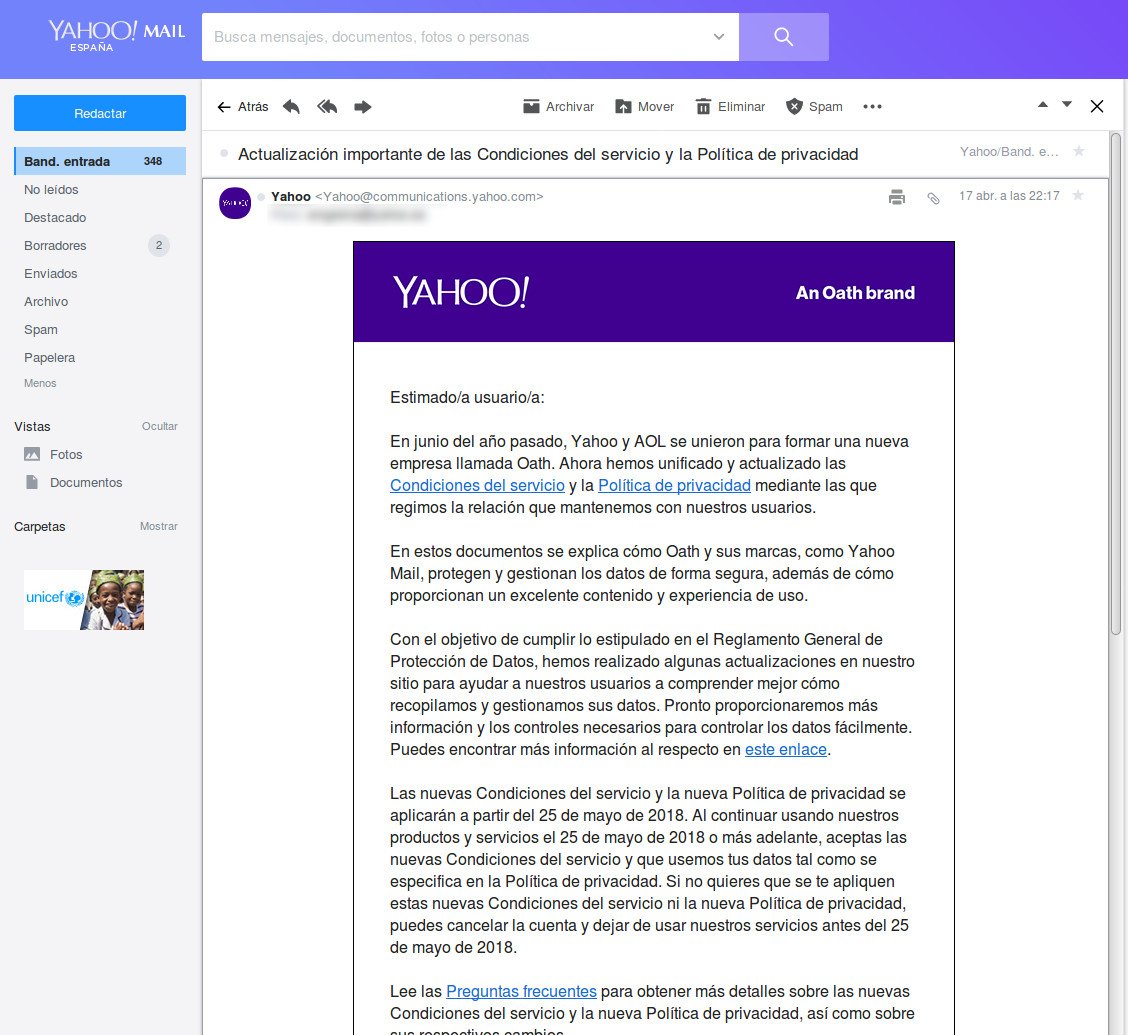Go back with the Atrás arrow
This screenshot has height=1035, width=1128.
click(243, 106)
